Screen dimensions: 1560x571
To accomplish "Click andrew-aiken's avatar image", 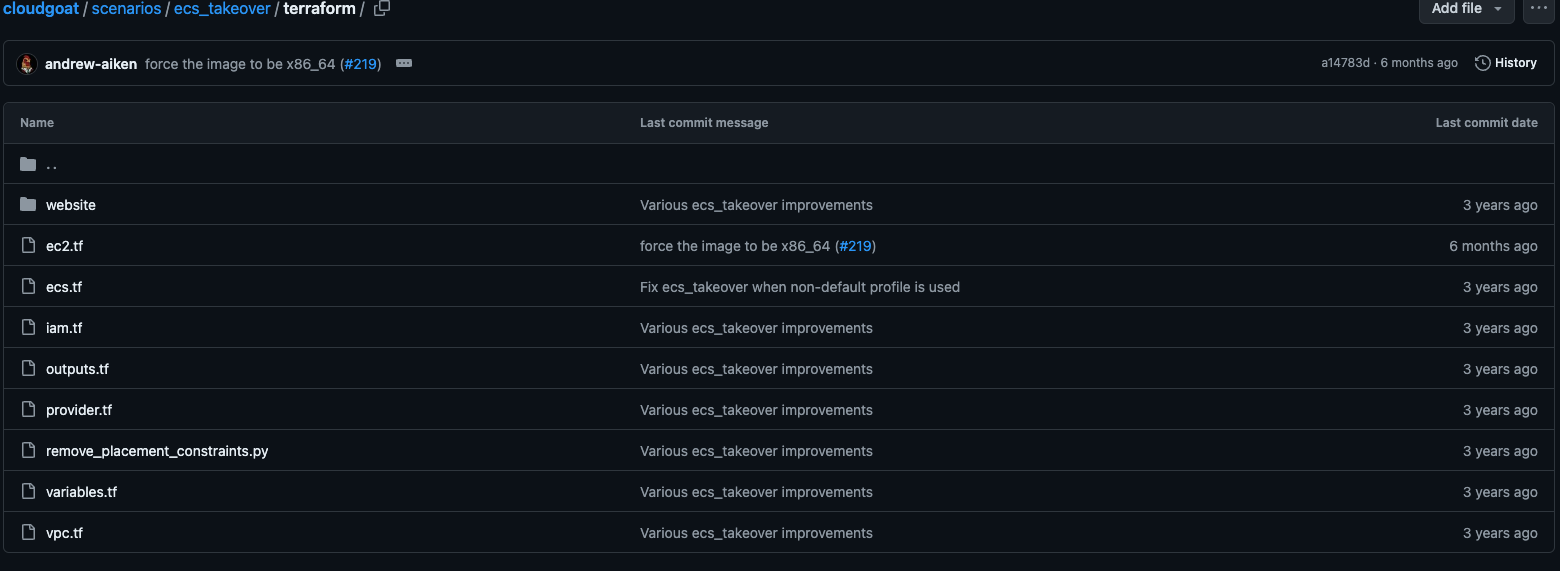I will coord(27,63).
